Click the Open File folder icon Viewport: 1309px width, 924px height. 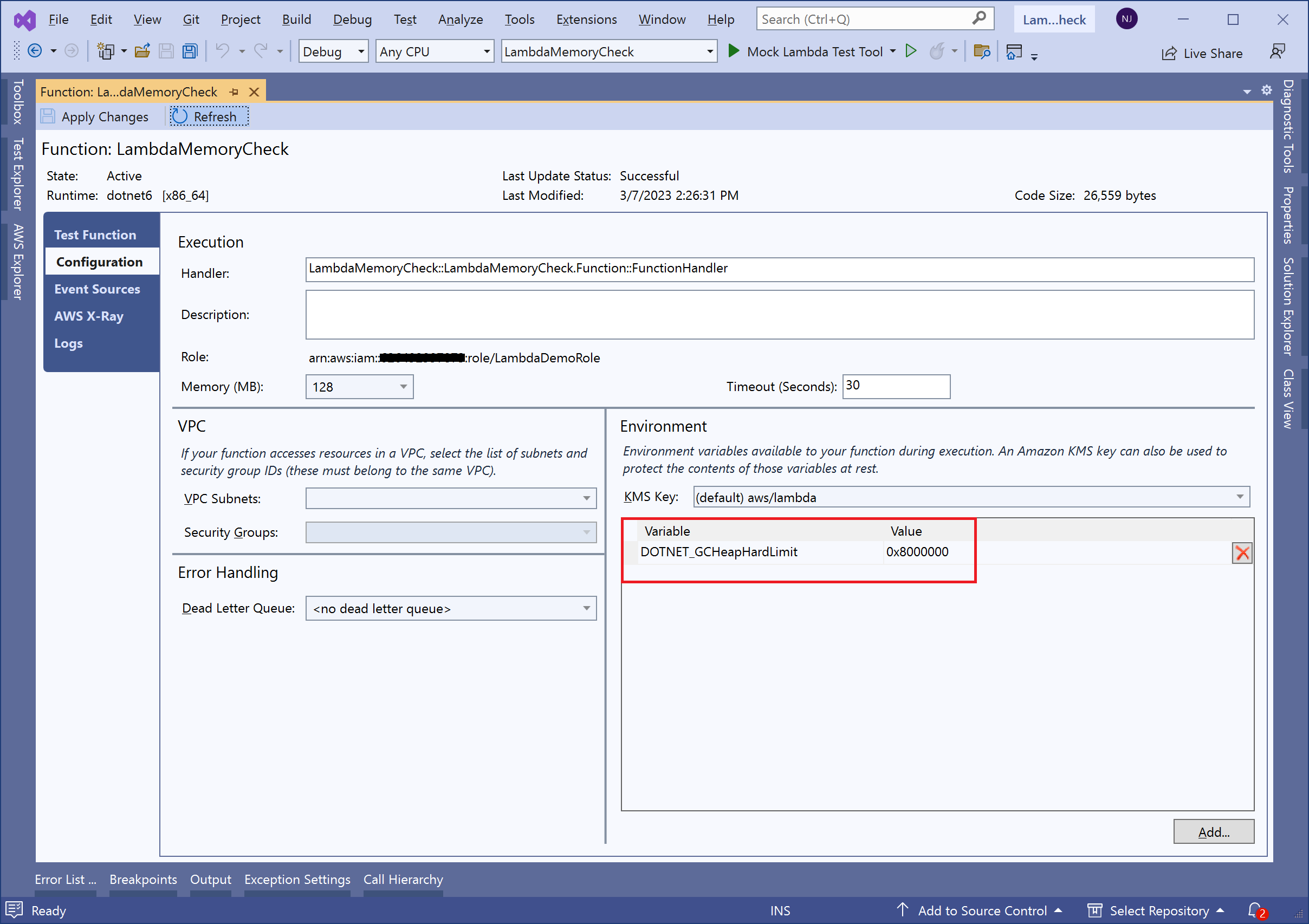142,52
